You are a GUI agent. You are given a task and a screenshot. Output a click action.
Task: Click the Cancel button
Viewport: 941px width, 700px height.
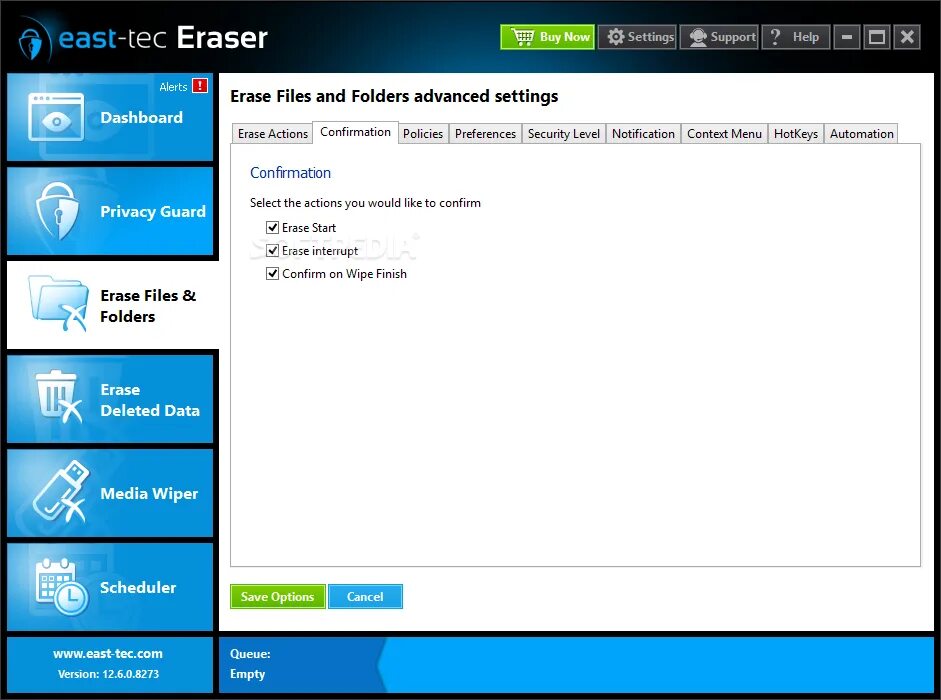[365, 597]
